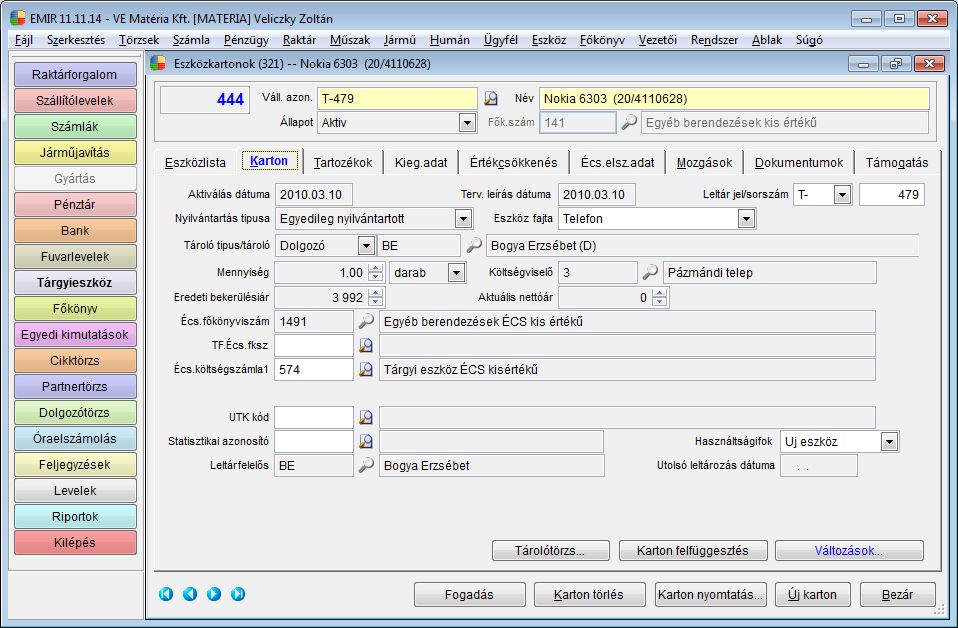Screen dimensions: 958x628
Task: Jump to first record navigation arrow
Action: pos(166,594)
